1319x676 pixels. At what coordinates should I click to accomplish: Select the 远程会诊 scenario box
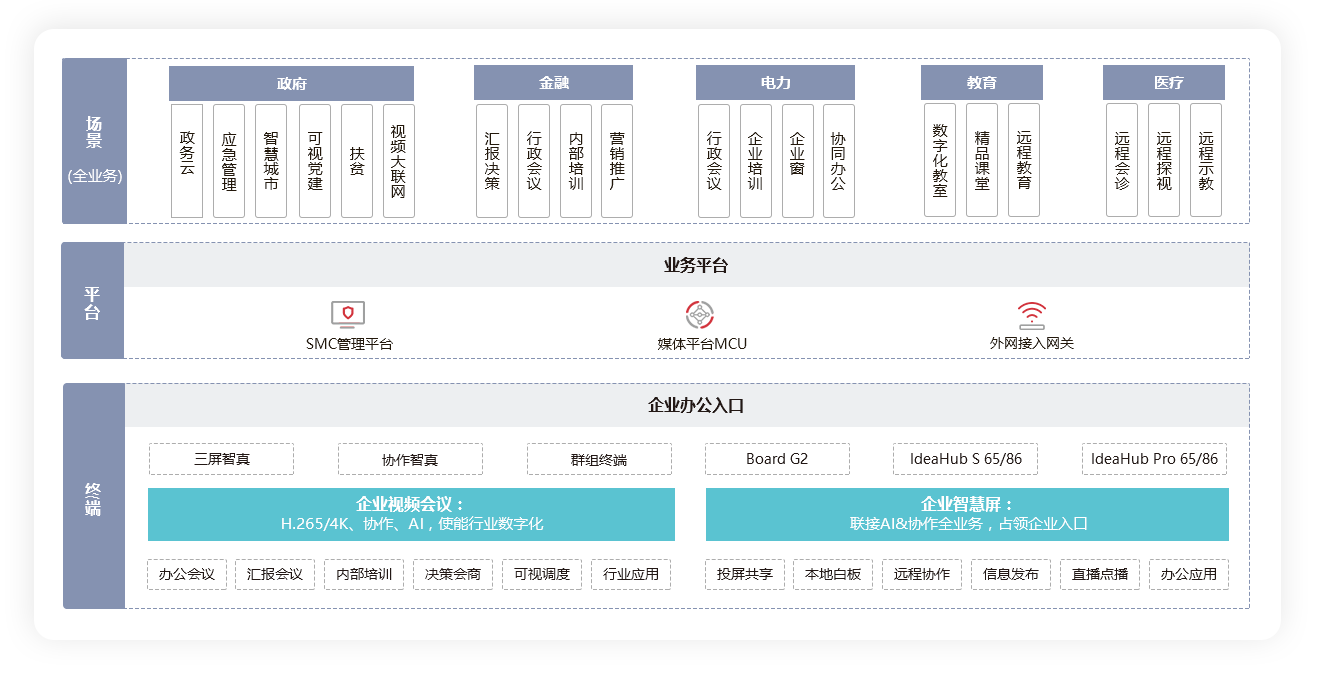[1122, 161]
